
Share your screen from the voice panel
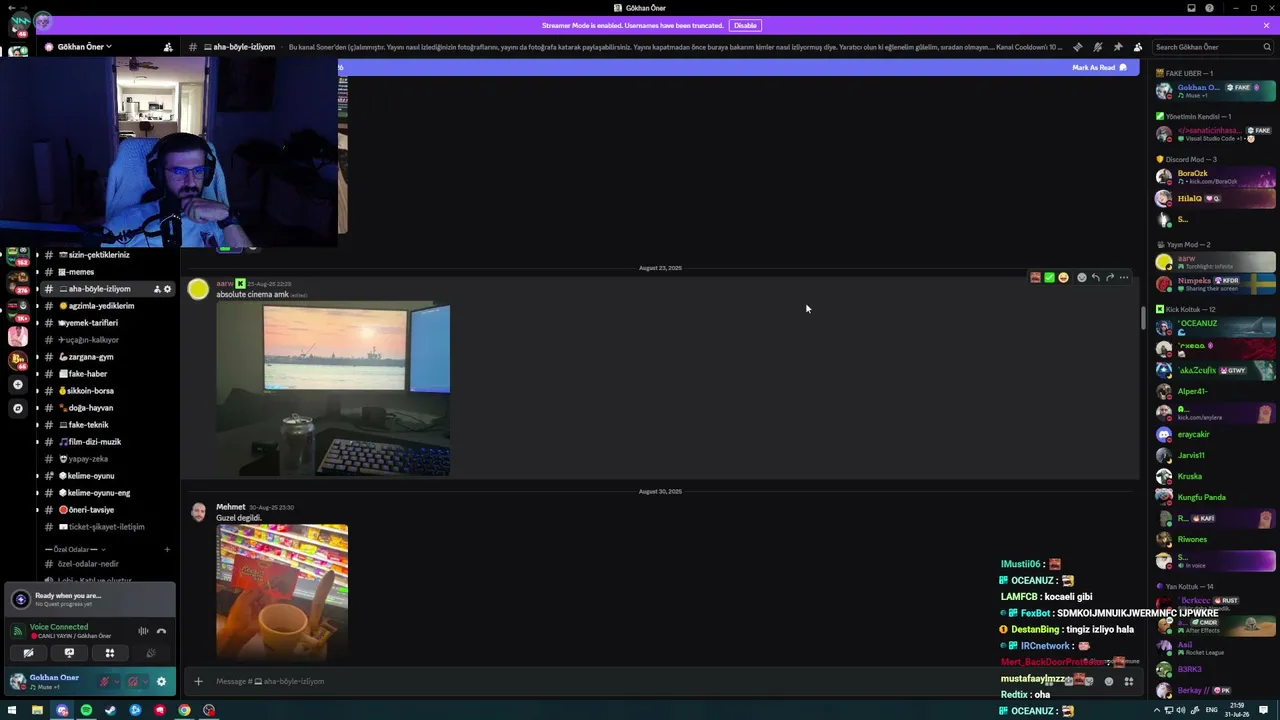[69, 653]
